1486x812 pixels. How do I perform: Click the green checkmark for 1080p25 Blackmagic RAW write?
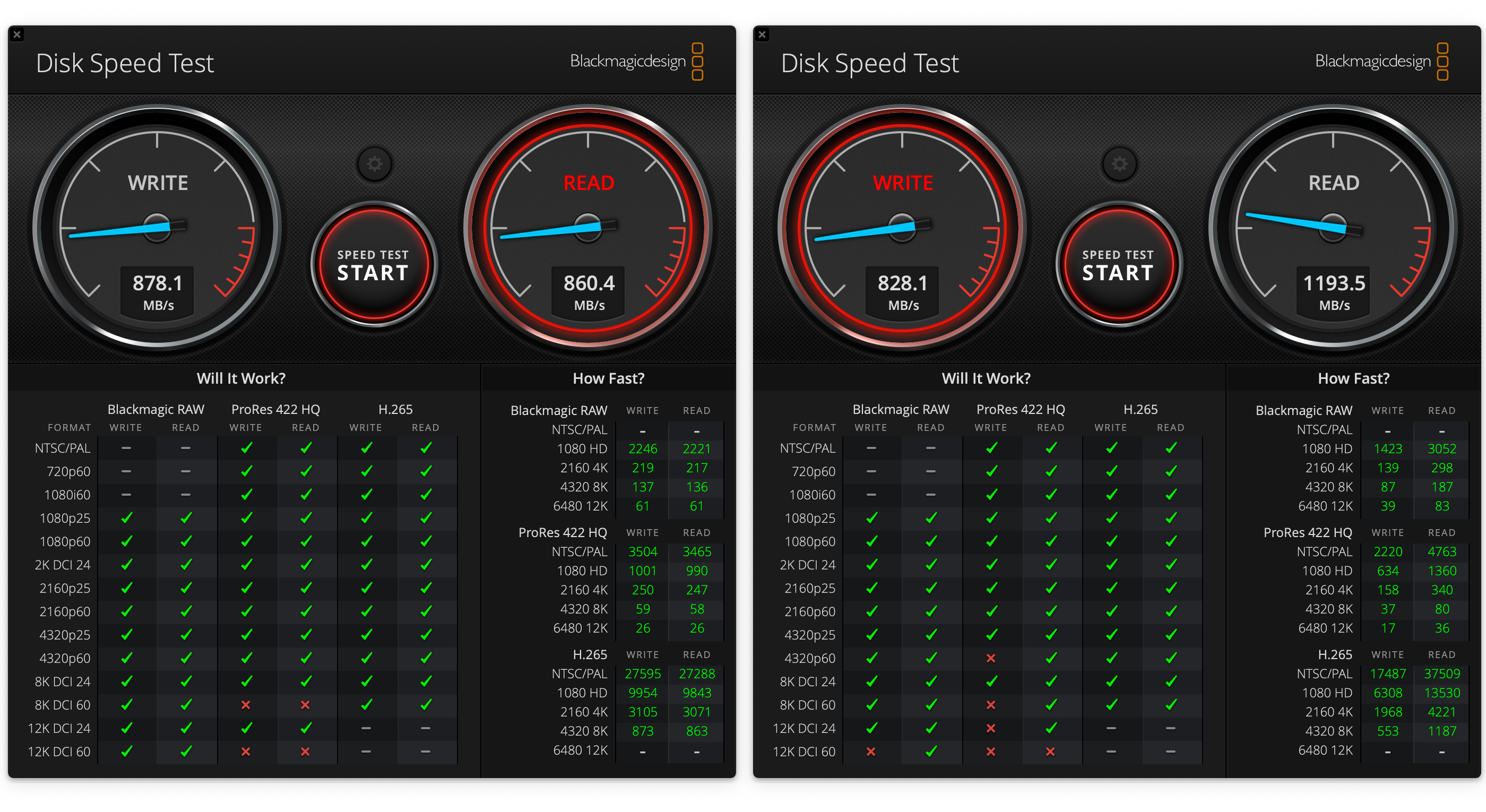(x=126, y=518)
